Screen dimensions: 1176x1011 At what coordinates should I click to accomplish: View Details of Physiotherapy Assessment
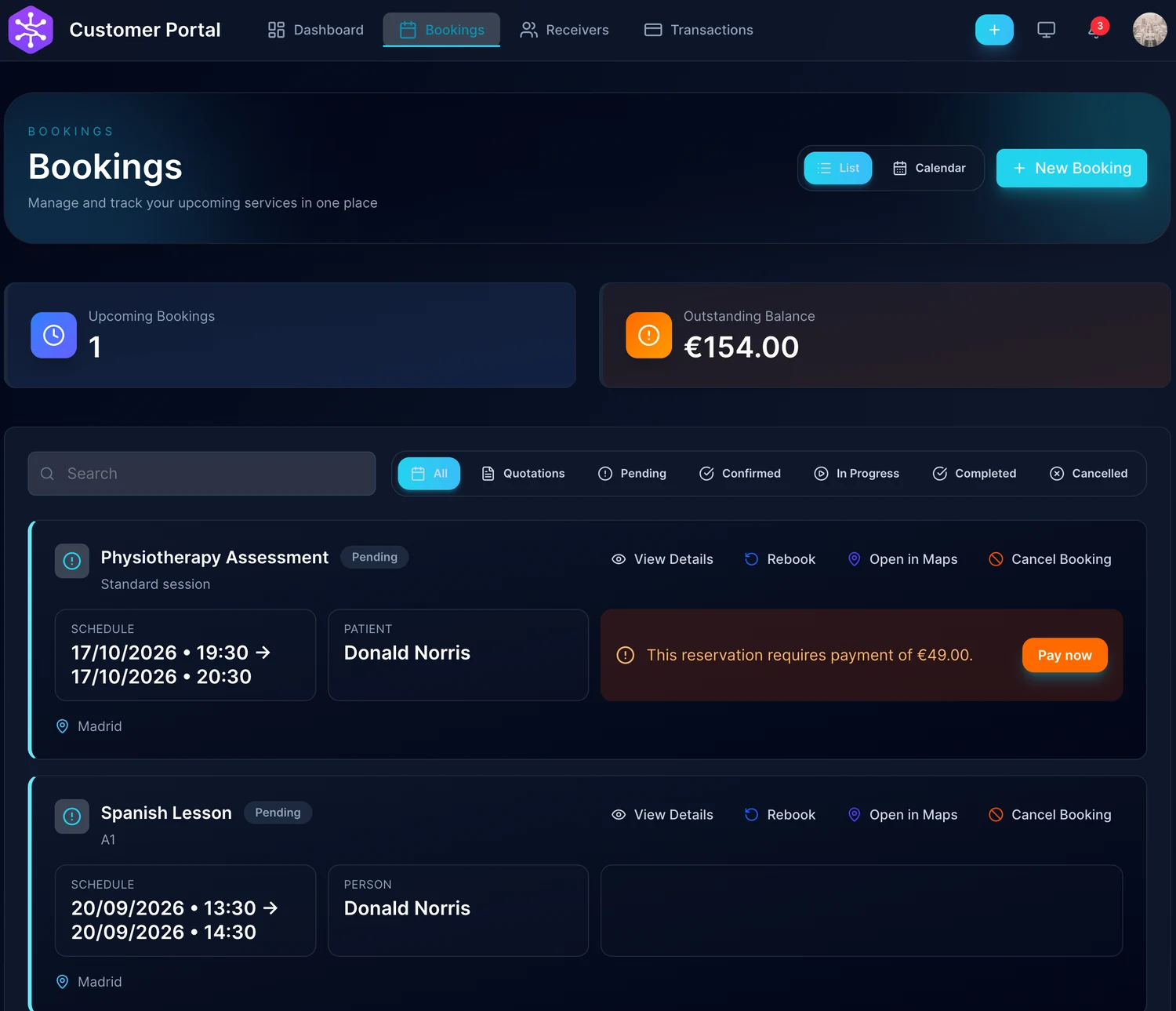pyautogui.click(x=662, y=559)
